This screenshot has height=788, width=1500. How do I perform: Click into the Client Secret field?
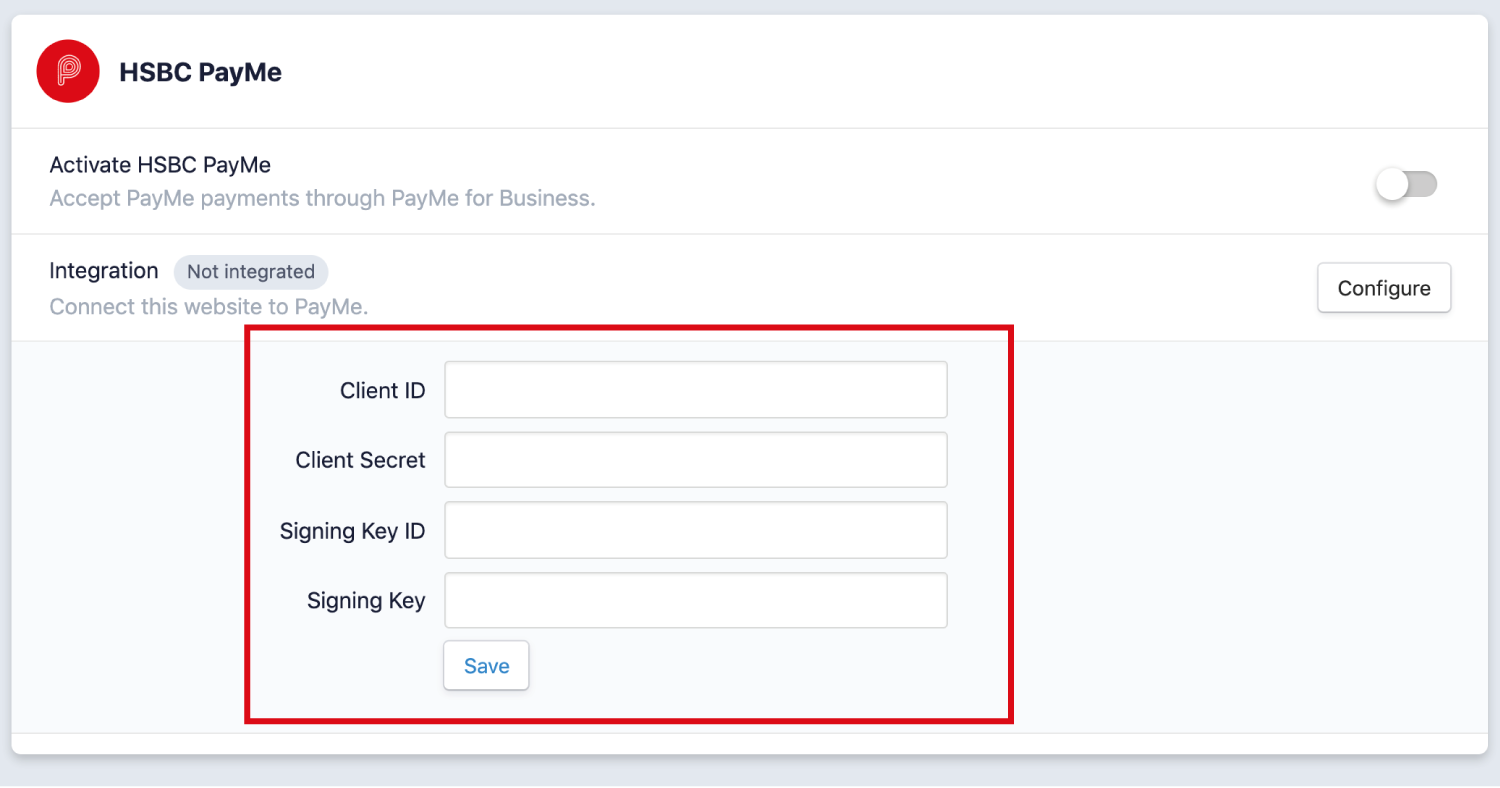point(695,460)
